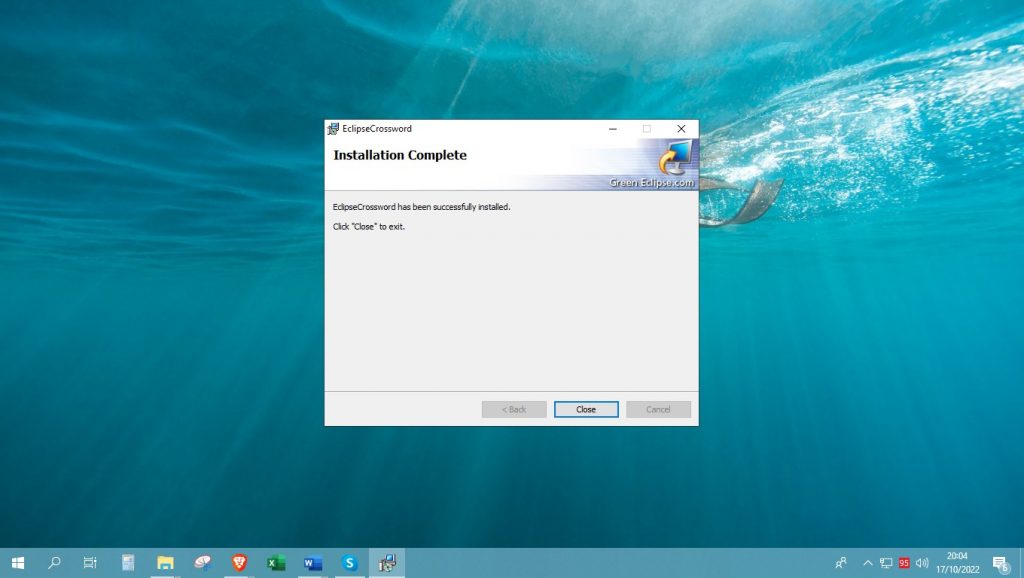
Task: Start Skype from the taskbar
Action: click(348, 563)
